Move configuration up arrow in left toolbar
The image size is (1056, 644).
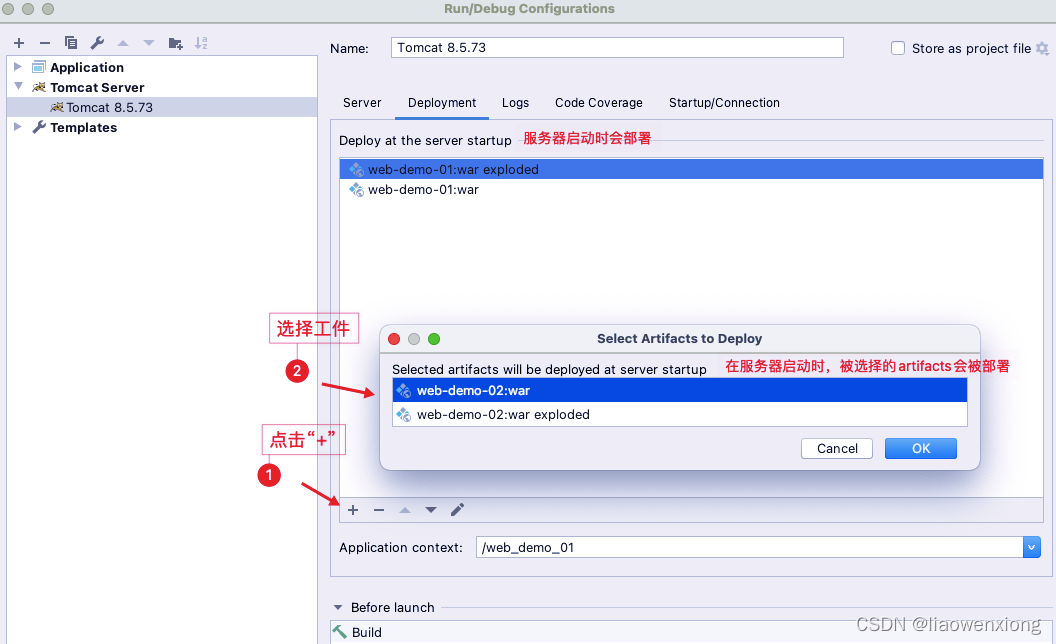(x=123, y=43)
